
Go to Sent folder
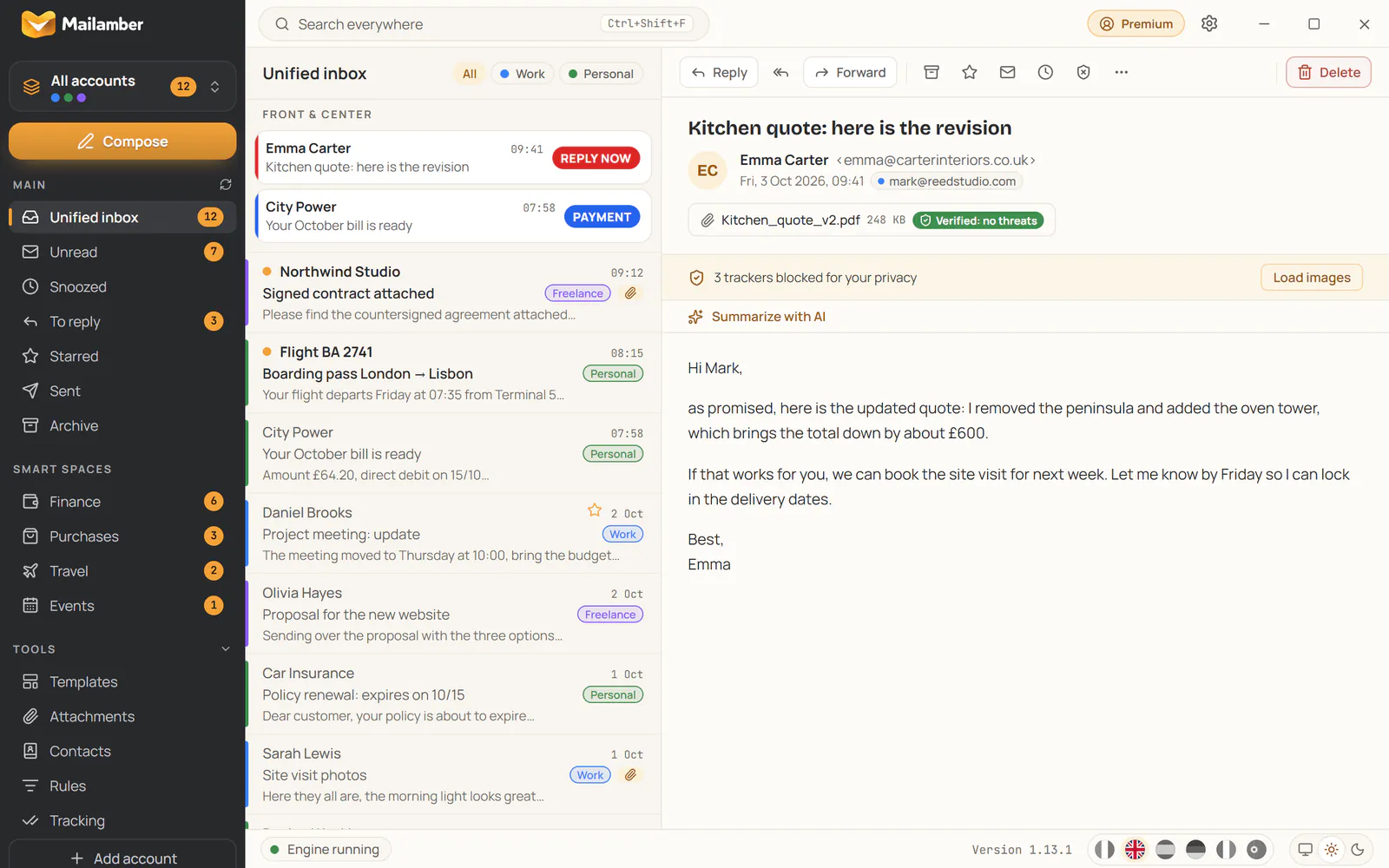pos(122,391)
